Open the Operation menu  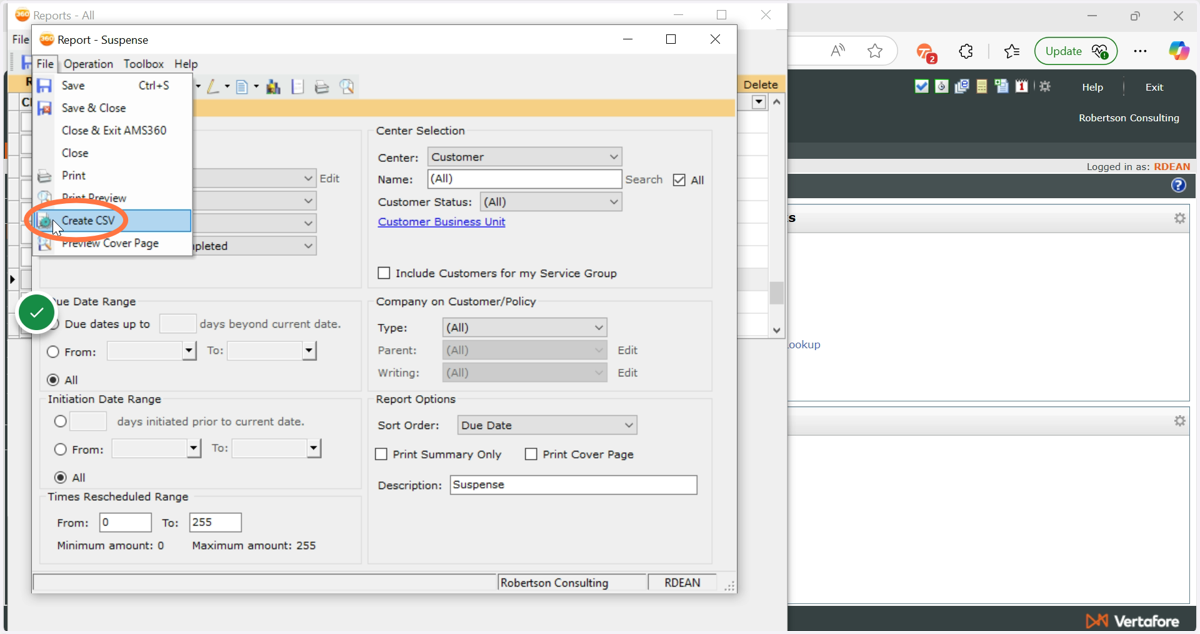(x=88, y=64)
